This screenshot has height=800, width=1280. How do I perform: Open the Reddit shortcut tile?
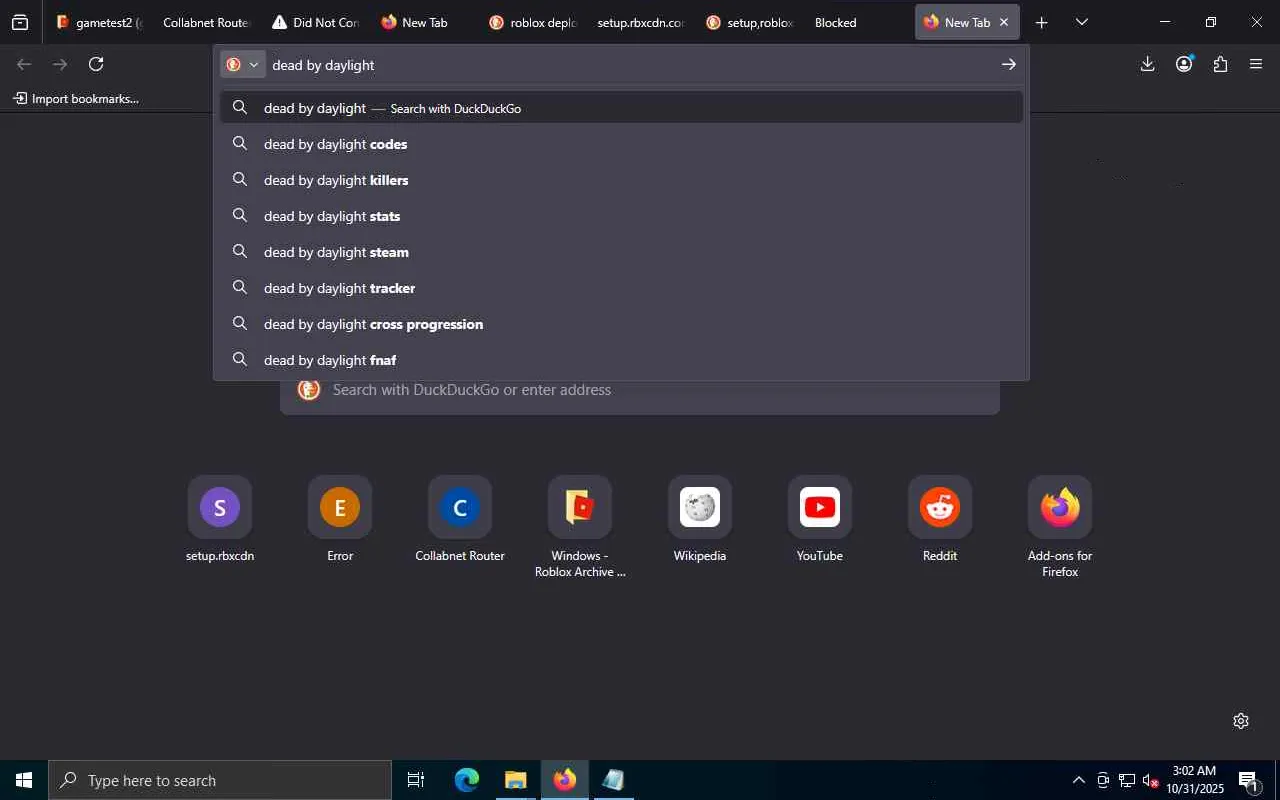(x=940, y=520)
